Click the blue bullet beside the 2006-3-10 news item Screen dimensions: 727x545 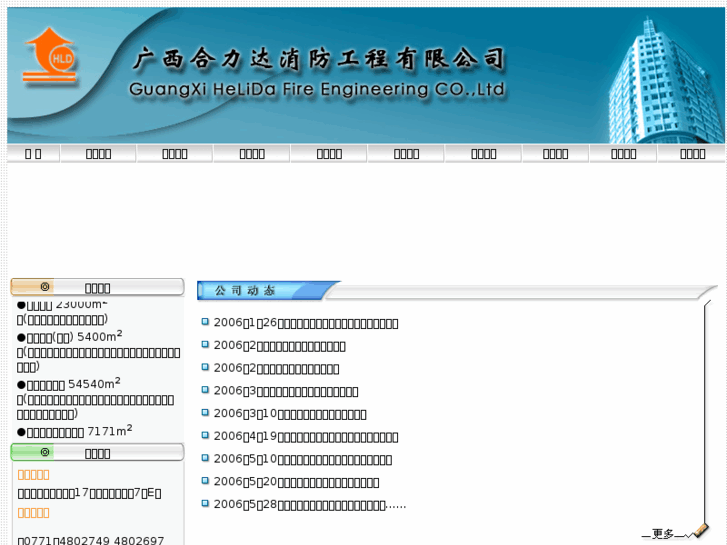coord(205,412)
